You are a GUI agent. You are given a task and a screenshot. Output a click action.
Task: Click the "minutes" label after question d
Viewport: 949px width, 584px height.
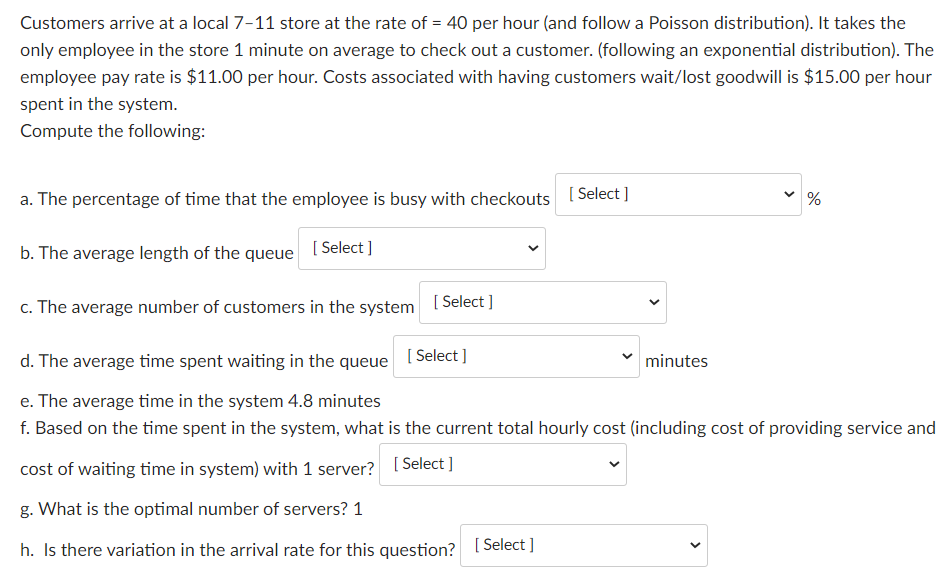[676, 361]
